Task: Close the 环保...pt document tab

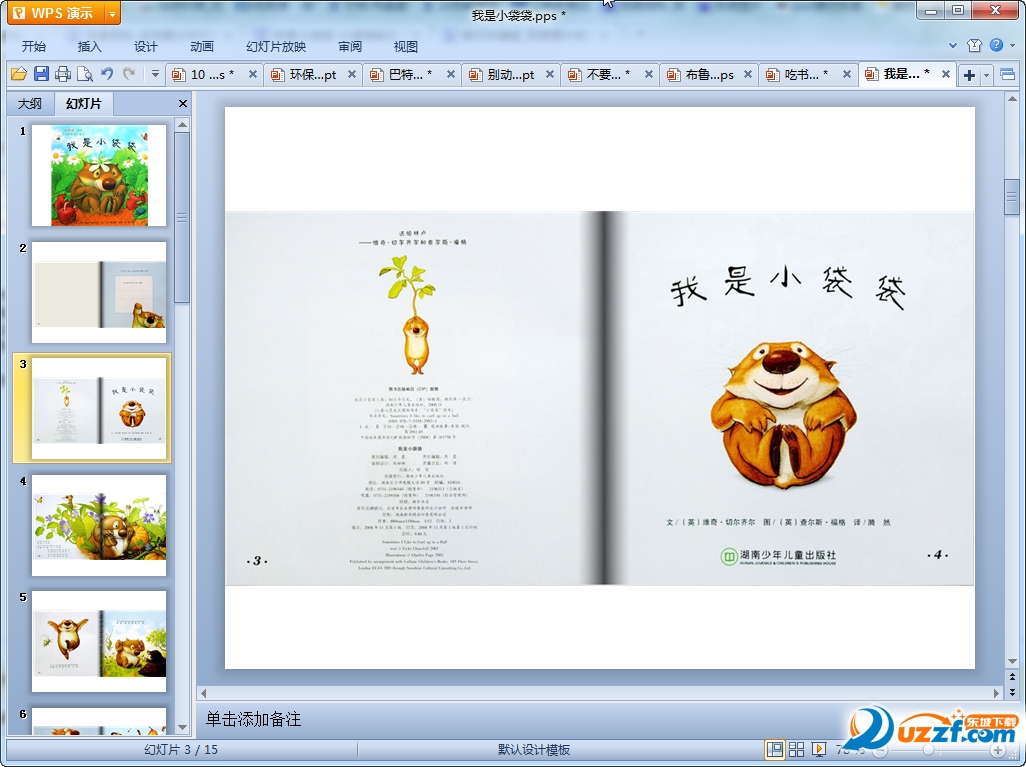Action: (351, 75)
